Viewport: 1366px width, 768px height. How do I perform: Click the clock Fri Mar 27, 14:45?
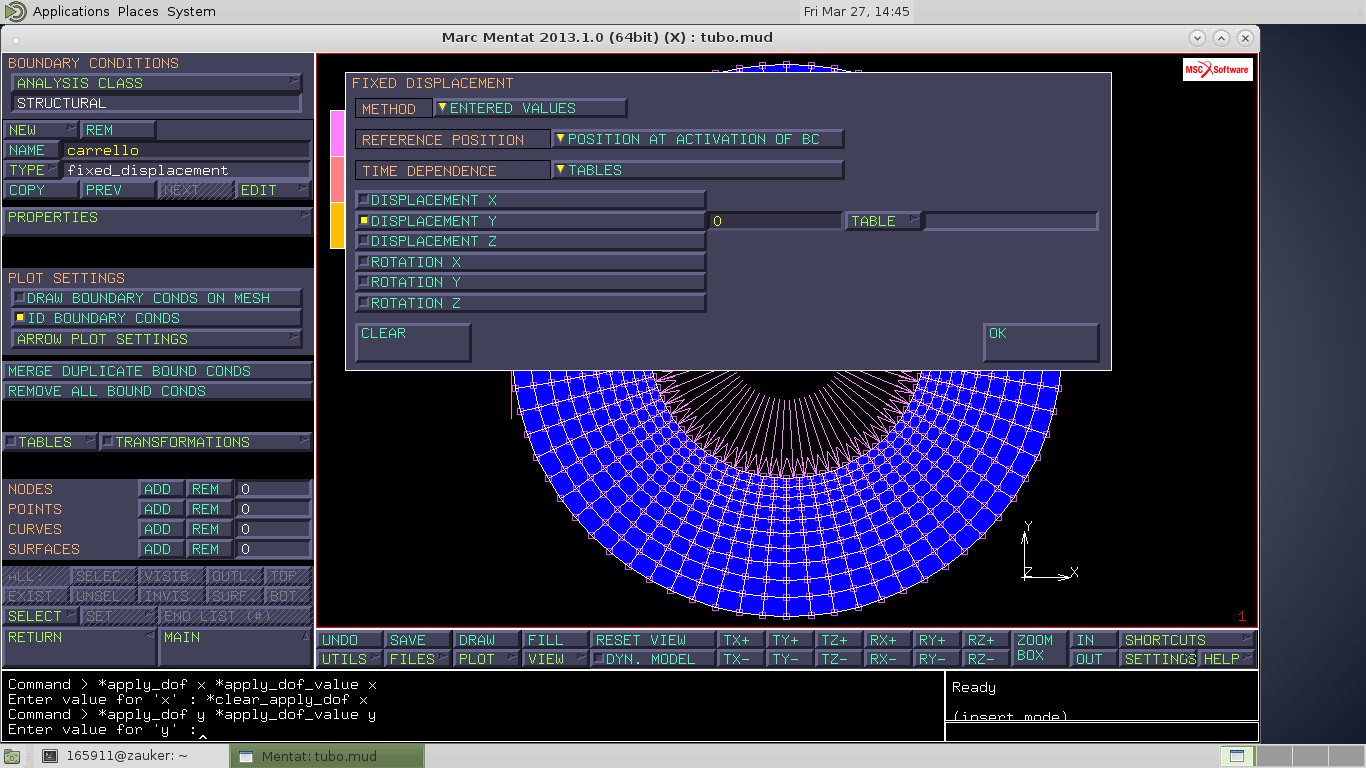coord(856,11)
